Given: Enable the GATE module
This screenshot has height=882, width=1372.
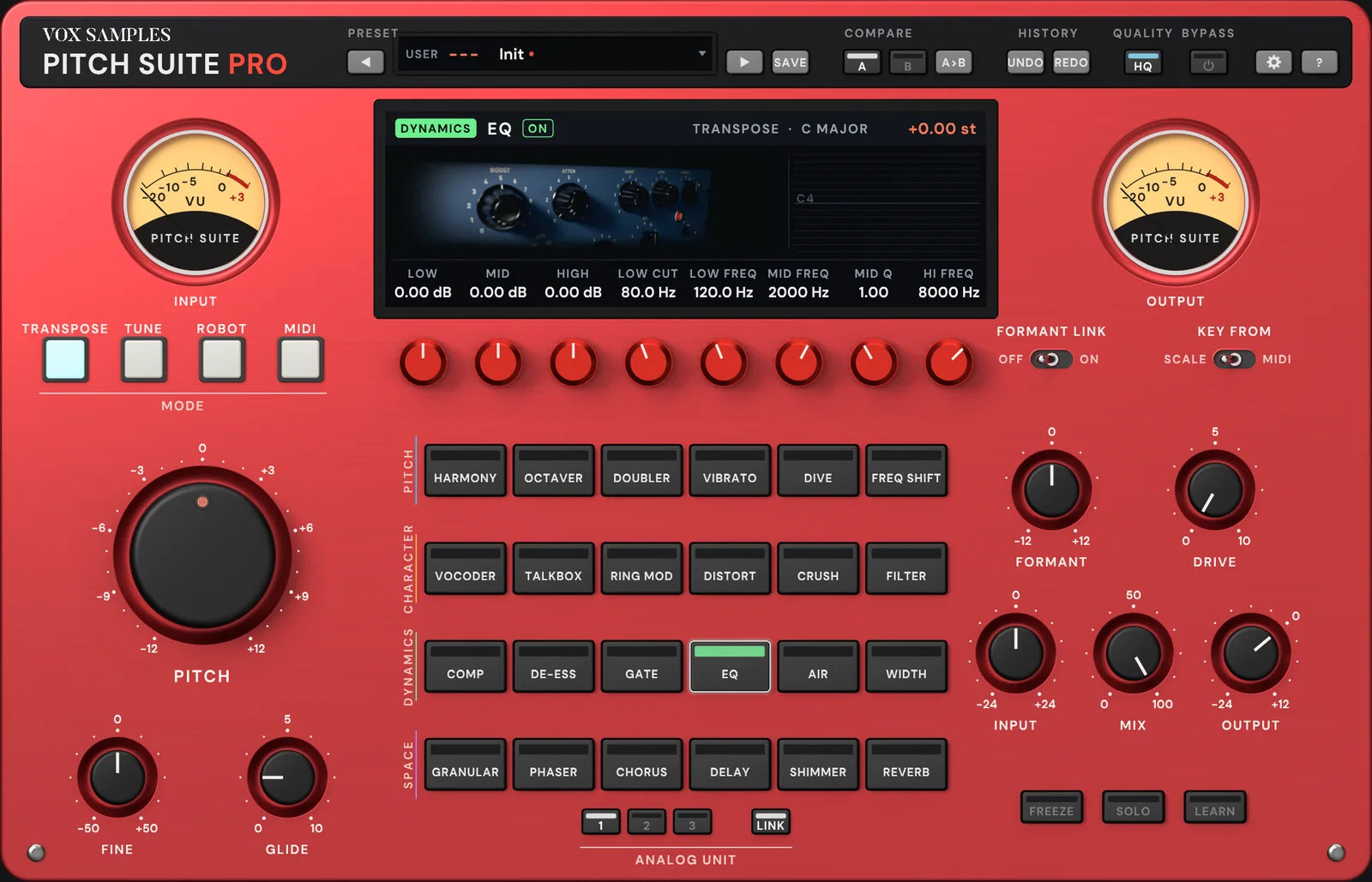Looking at the screenshot, I should point(641,666).
